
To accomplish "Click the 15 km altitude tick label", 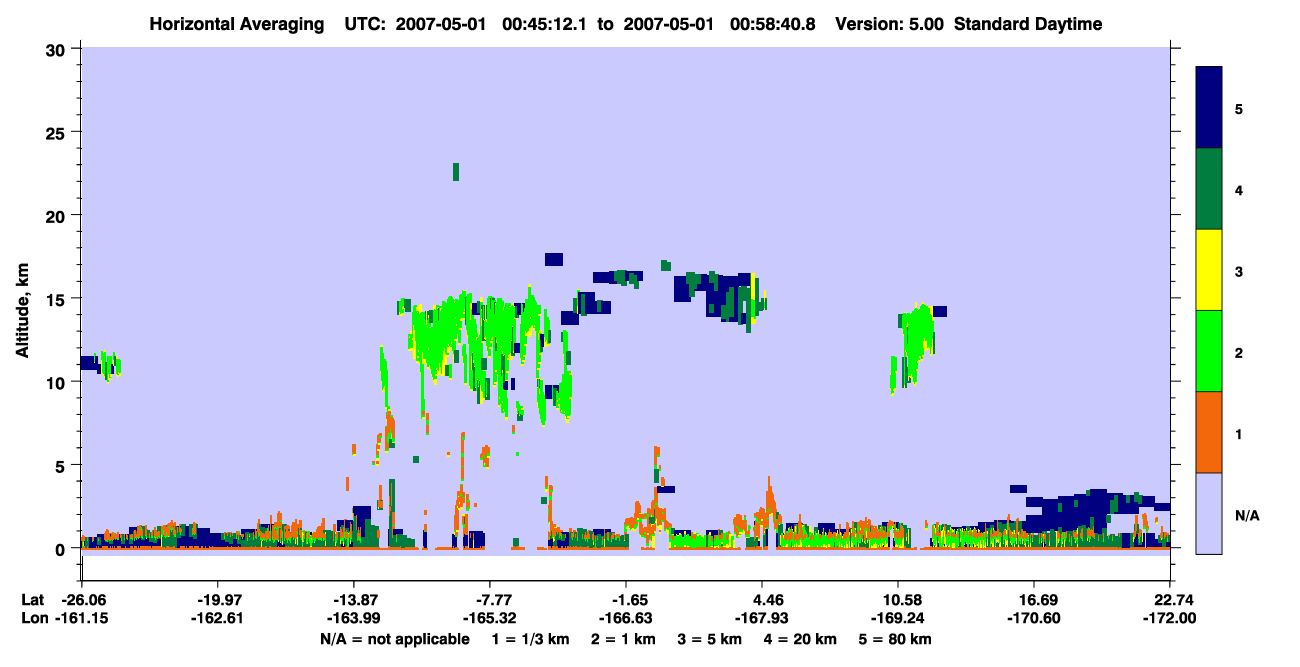I will [x=58, y=299].
